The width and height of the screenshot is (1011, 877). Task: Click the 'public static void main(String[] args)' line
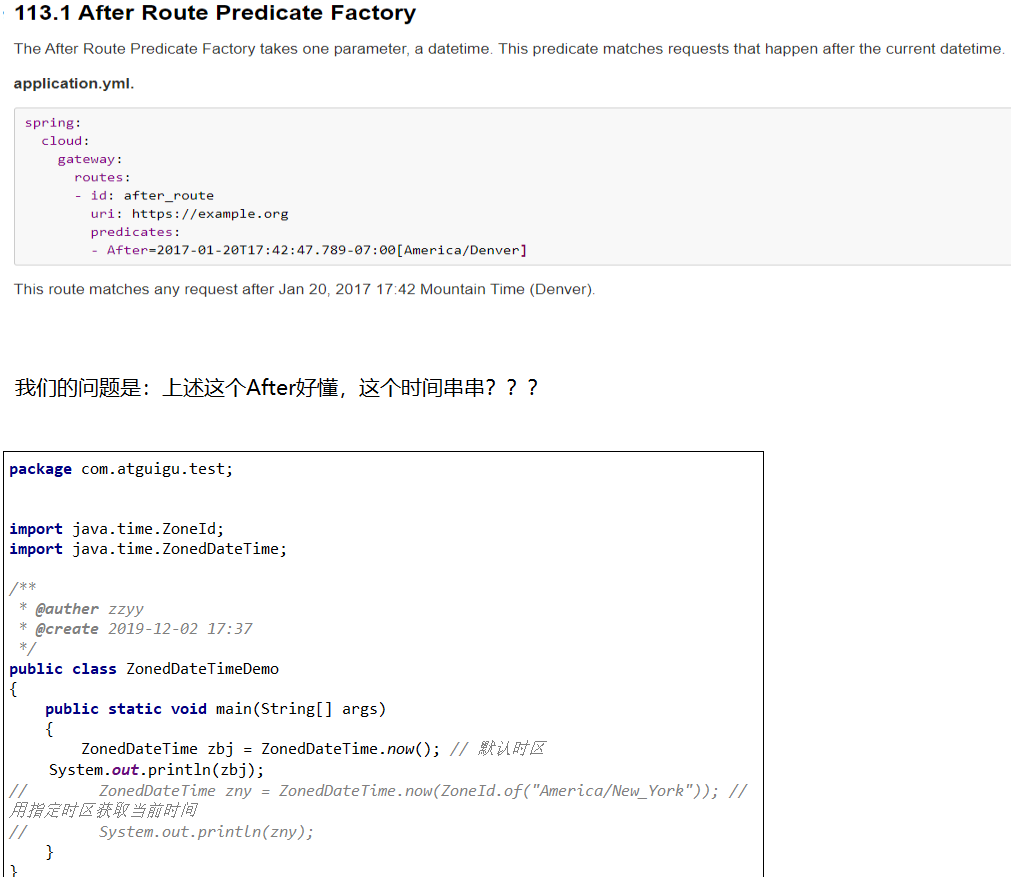215,709
